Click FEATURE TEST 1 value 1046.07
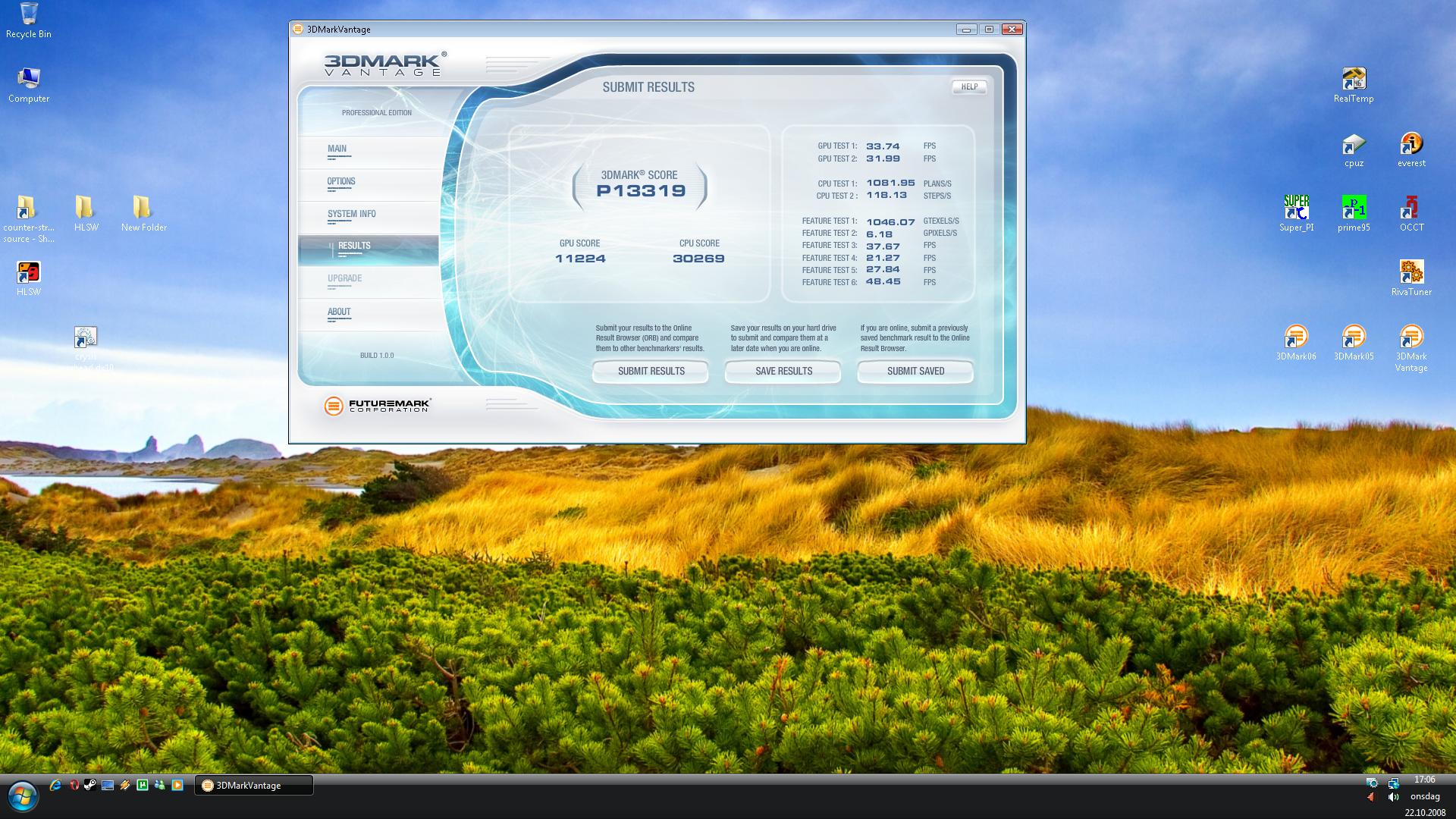1456x819 pixels. coord(890,222)
